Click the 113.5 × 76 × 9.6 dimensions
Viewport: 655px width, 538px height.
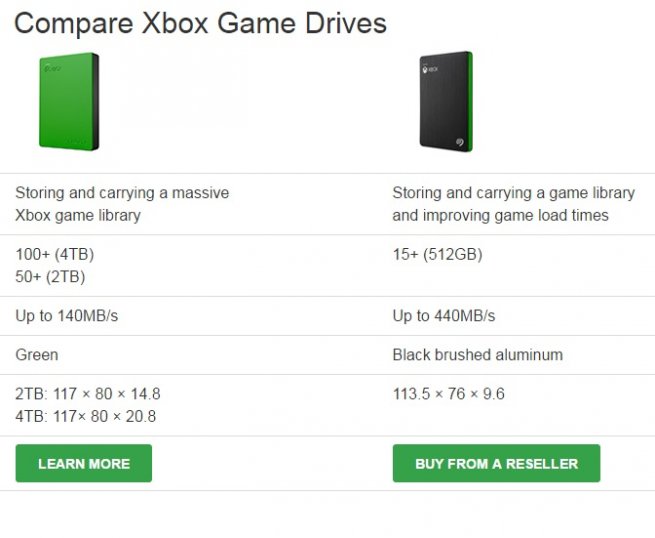449,393
